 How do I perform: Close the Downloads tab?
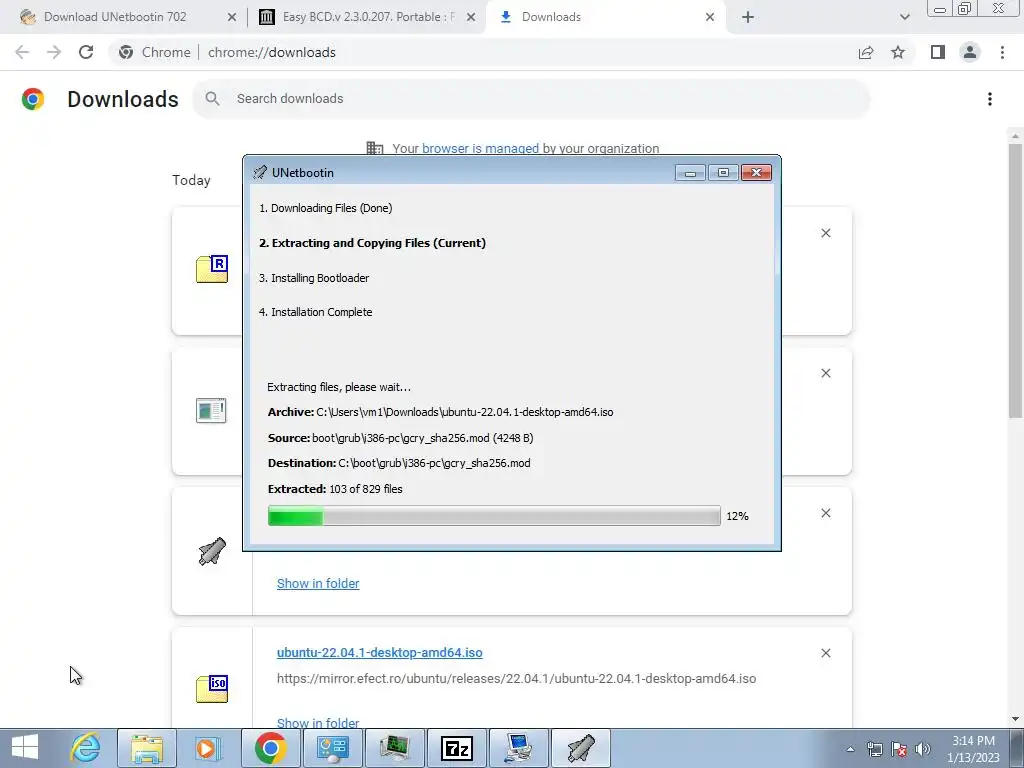710,17
